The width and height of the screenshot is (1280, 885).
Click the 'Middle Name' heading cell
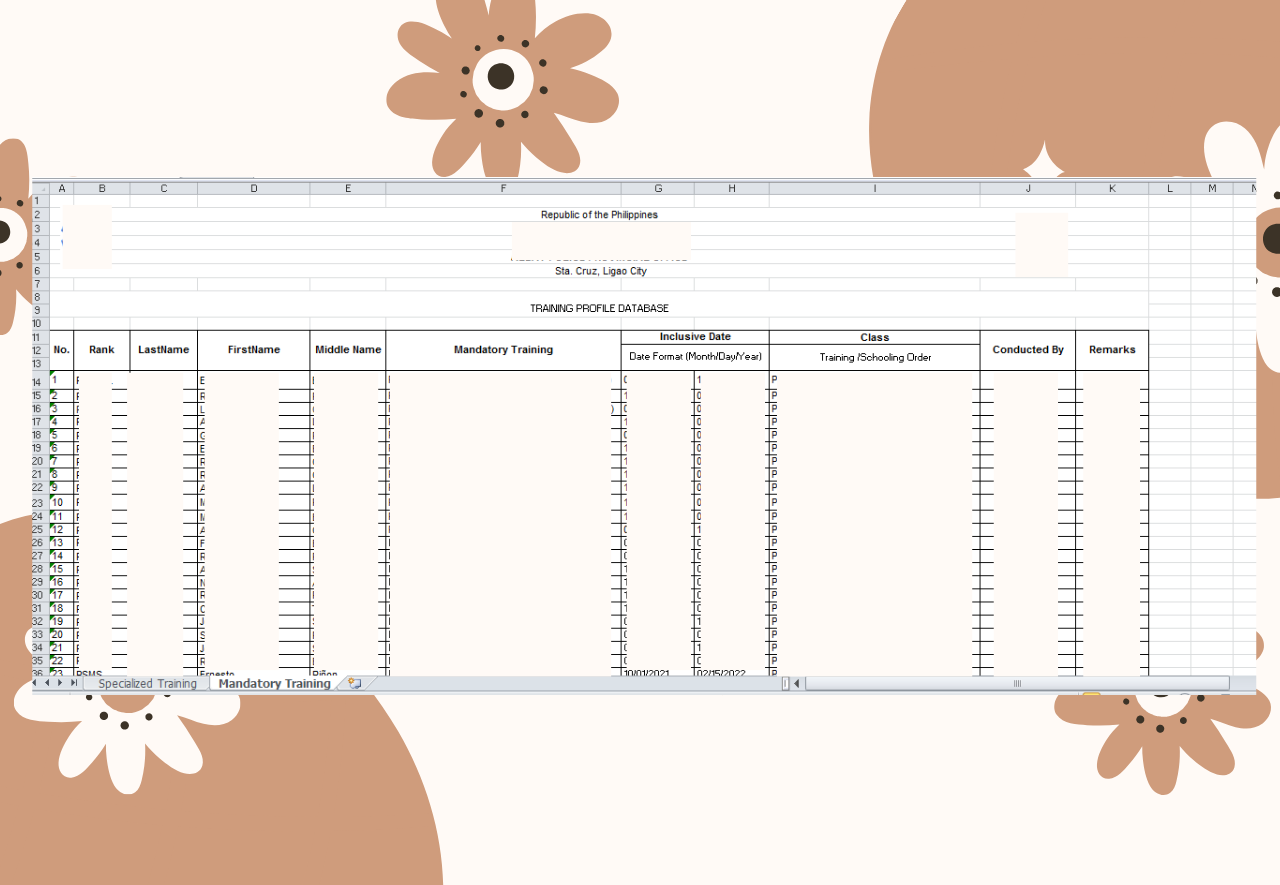pos(348,350)
